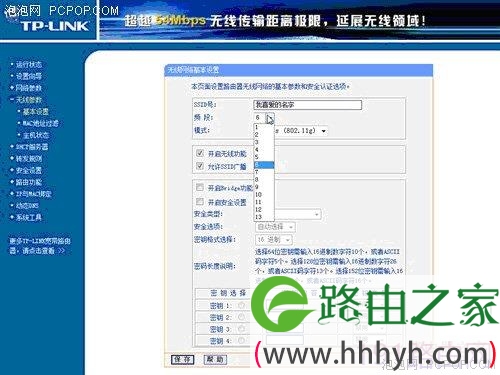
Task: Open the 设置向导 sidebar item
Action: point(29,76)
